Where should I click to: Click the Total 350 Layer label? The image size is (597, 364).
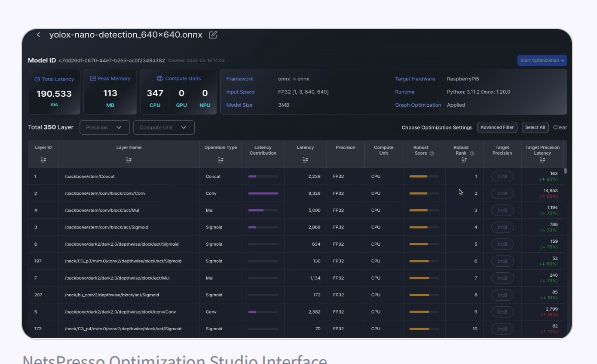[x=50, y=127]
